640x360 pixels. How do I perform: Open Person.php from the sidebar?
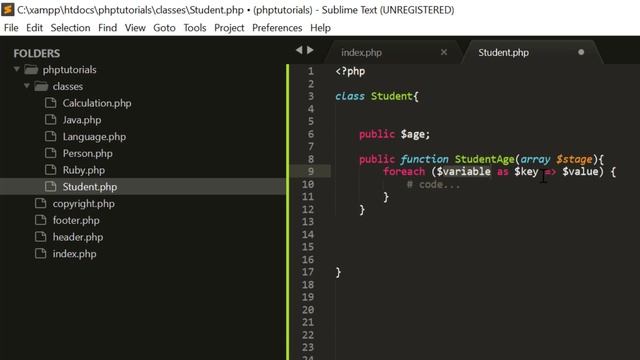click(x=88, y=153)
